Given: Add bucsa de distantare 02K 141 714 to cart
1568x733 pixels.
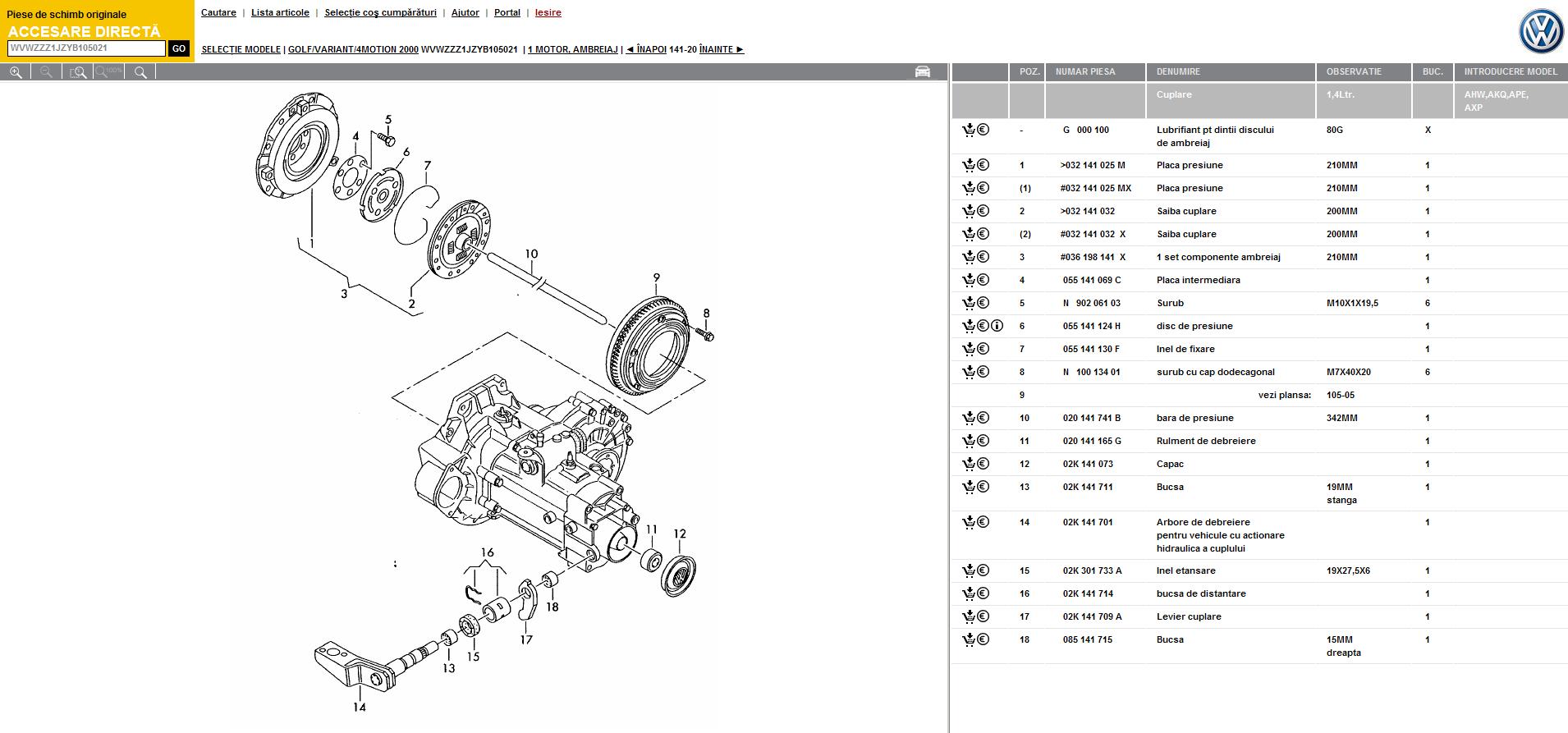Looking at the screenshot, I should (x=969, y=593).
